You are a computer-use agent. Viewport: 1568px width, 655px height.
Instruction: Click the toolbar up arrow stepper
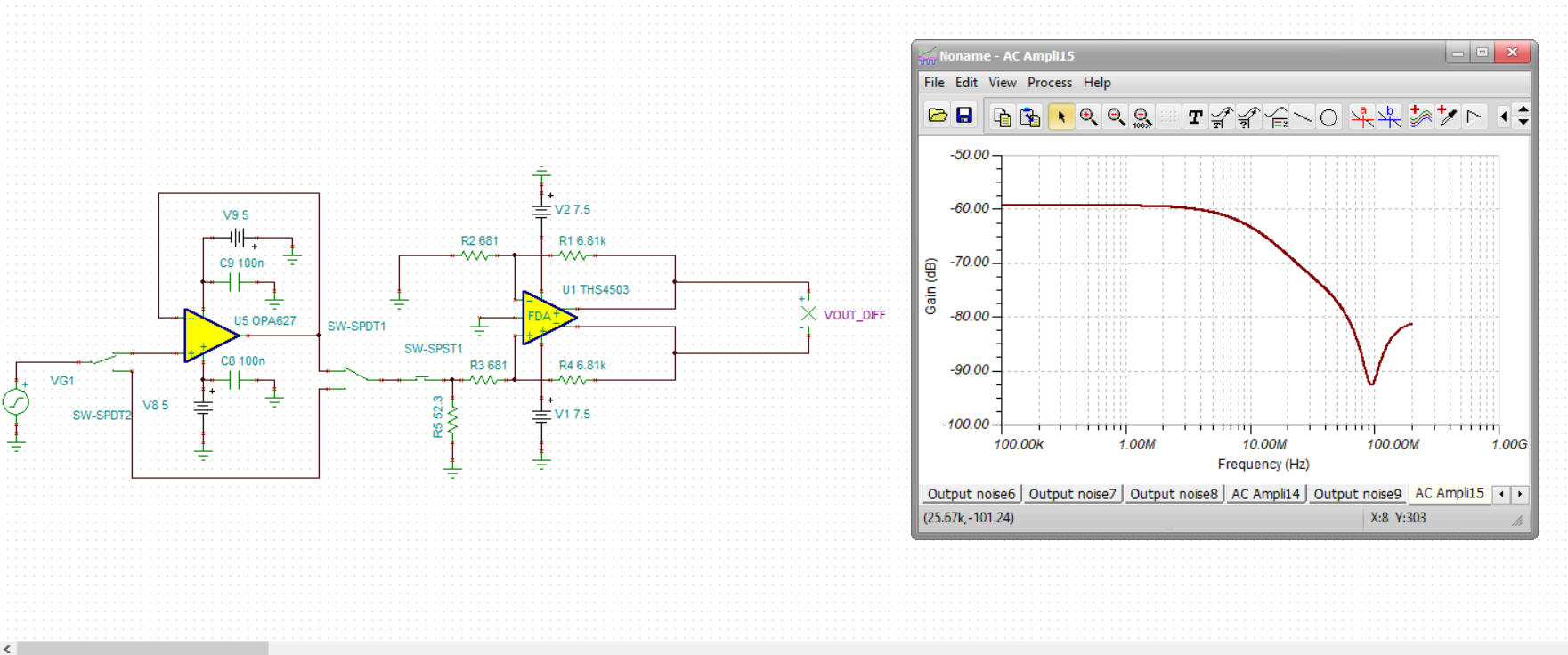(1523, 109)
